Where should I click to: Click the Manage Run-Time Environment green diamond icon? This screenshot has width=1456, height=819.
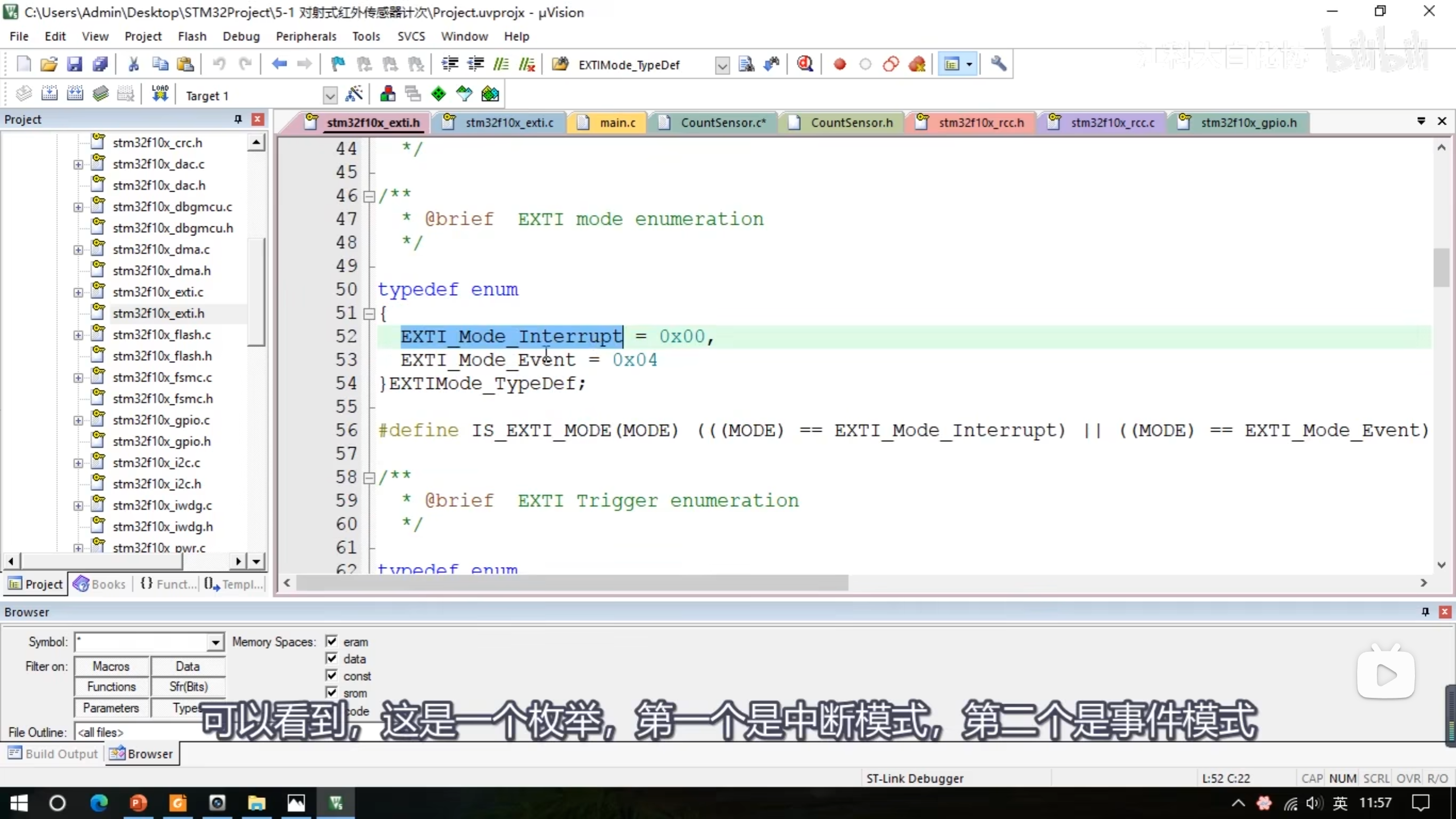(x=439, y=94)
